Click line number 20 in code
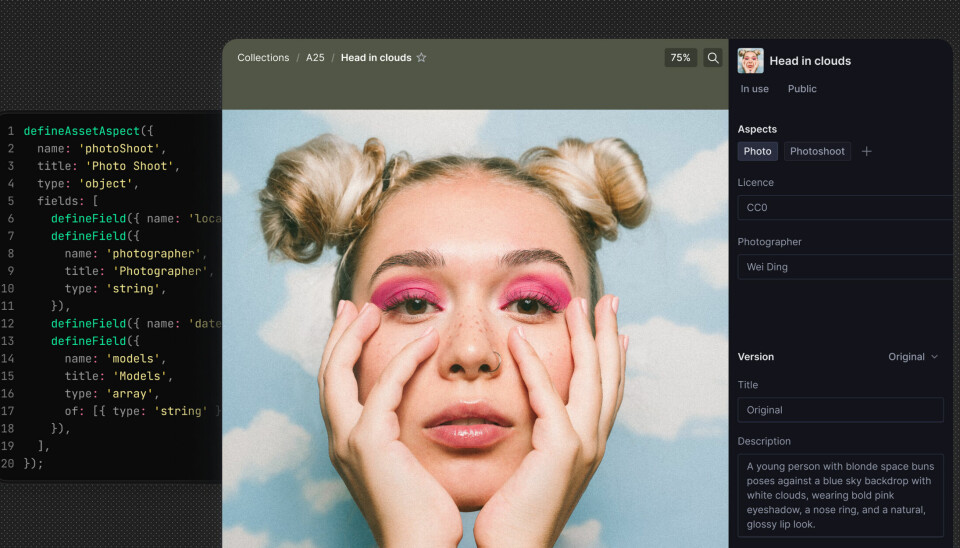Screen dimensions: 960x548 click(x=7, y=464)
